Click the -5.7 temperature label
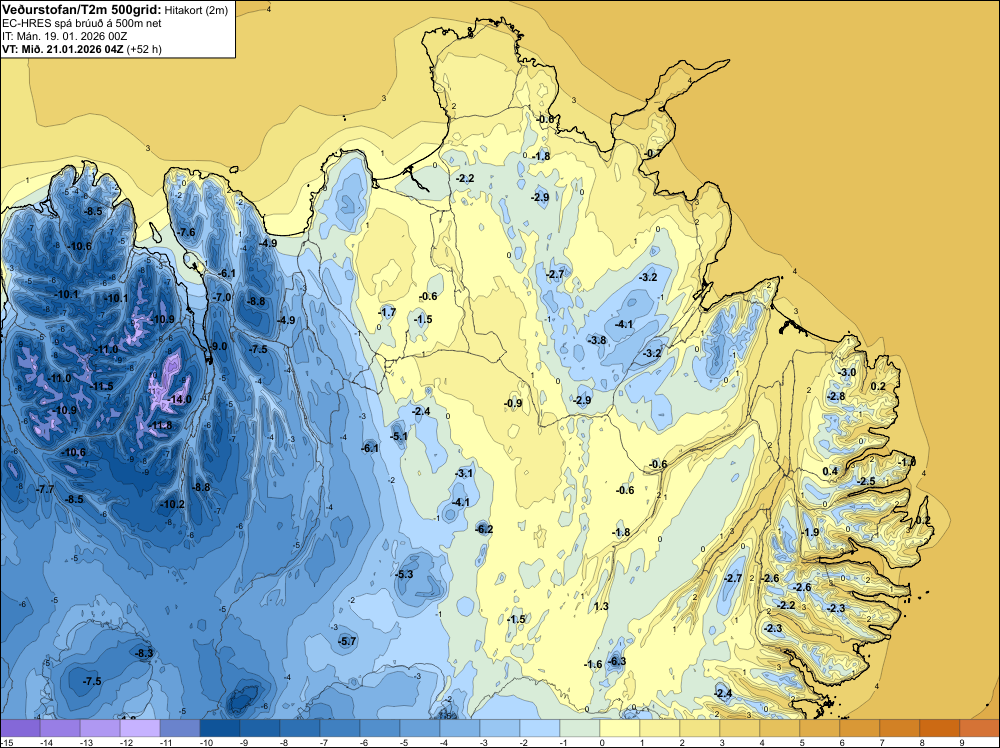Viewport: 1000px width, 748px height. tap(348, 641)
